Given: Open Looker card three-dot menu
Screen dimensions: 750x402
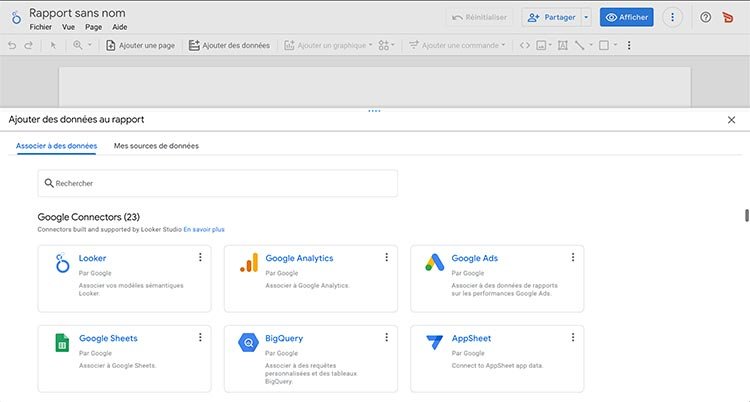Looking at the screenshot, I should pyautogui.click(x=200, y=257).
